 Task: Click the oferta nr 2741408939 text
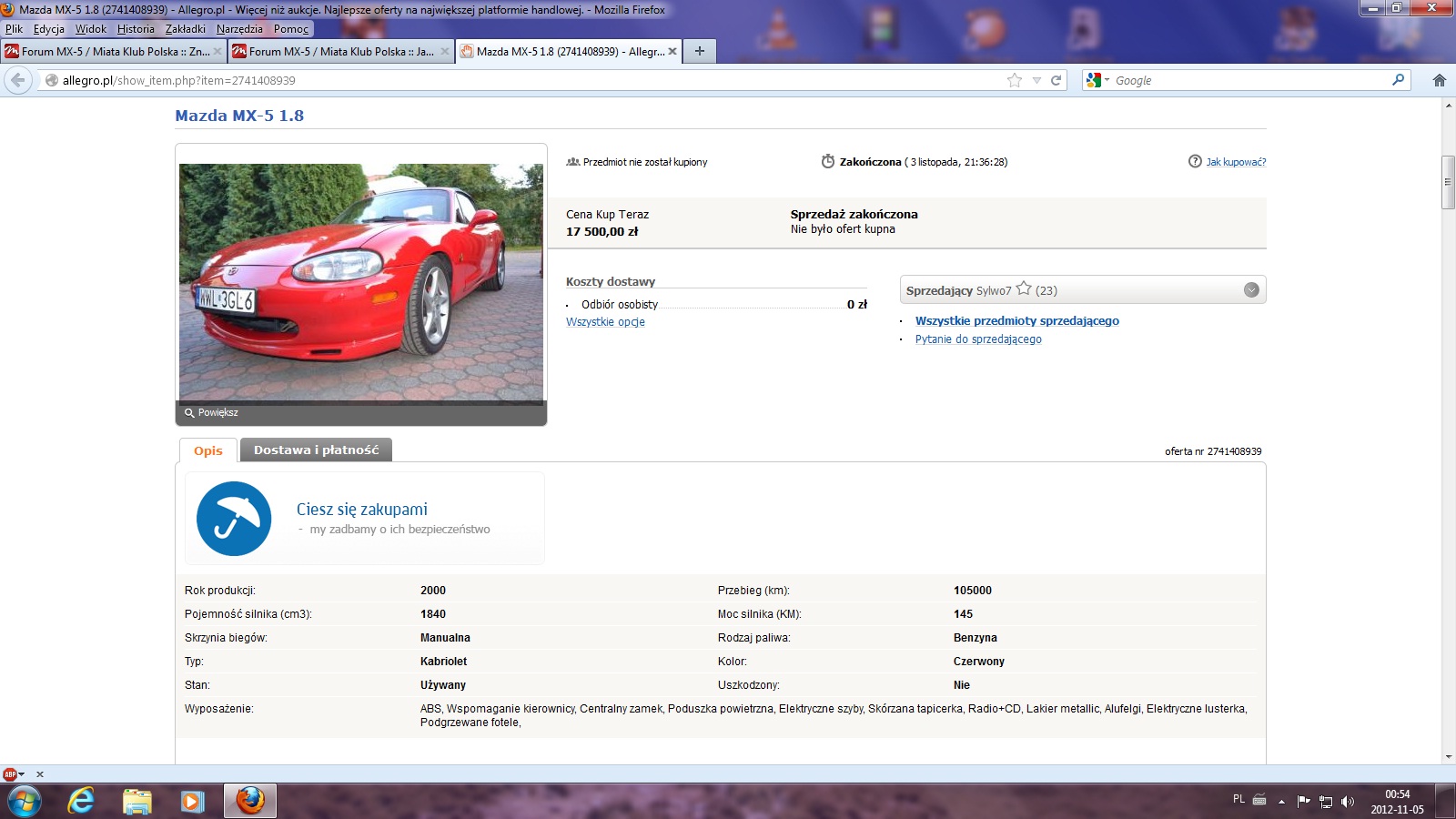[1213, 451]
